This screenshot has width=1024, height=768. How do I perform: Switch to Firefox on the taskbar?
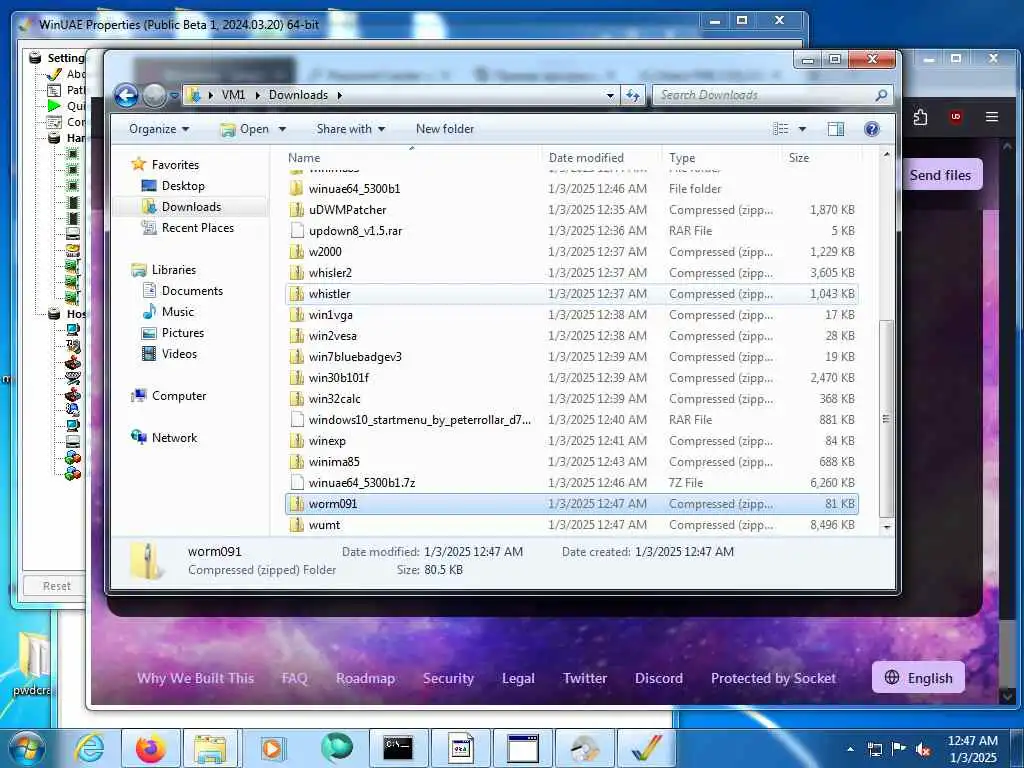tap(151, 748)
